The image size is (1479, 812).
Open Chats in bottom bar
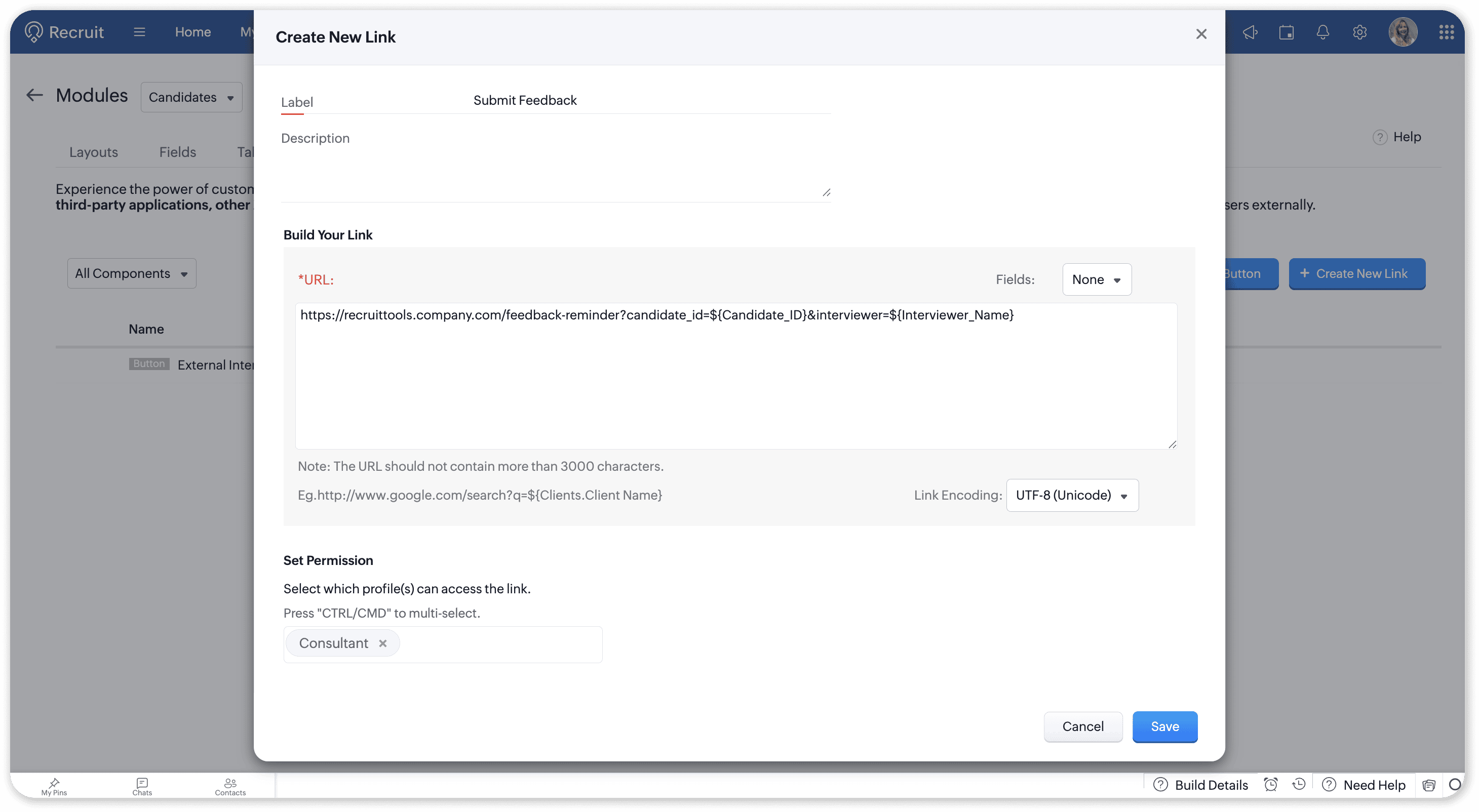coord(142,786)
